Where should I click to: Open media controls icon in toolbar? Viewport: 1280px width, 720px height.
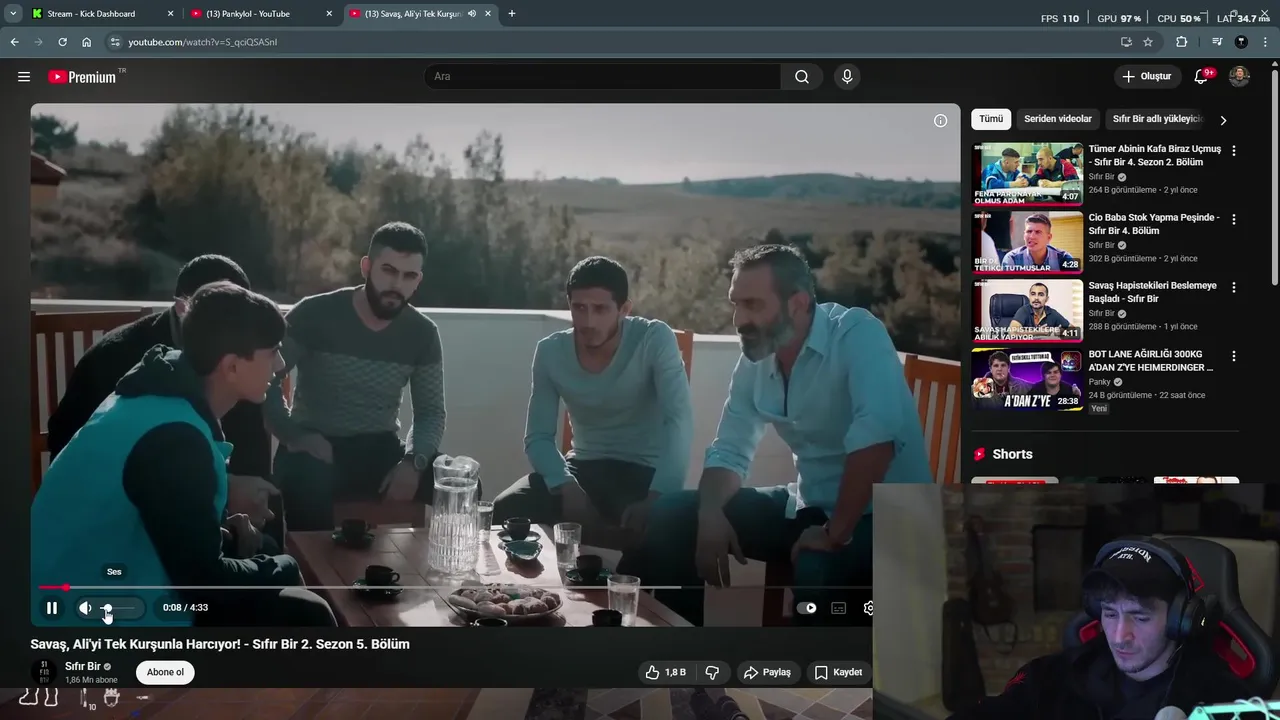coord(1217,42)
